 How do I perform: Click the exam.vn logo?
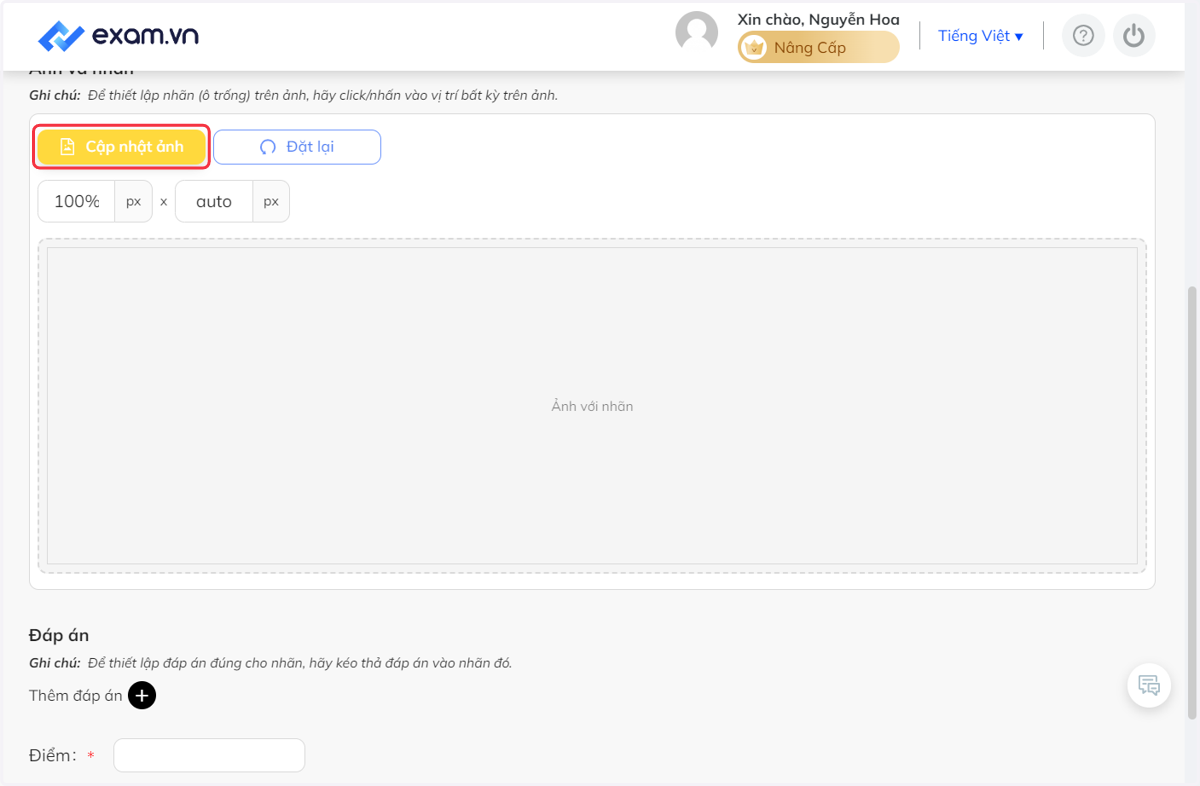118,36
